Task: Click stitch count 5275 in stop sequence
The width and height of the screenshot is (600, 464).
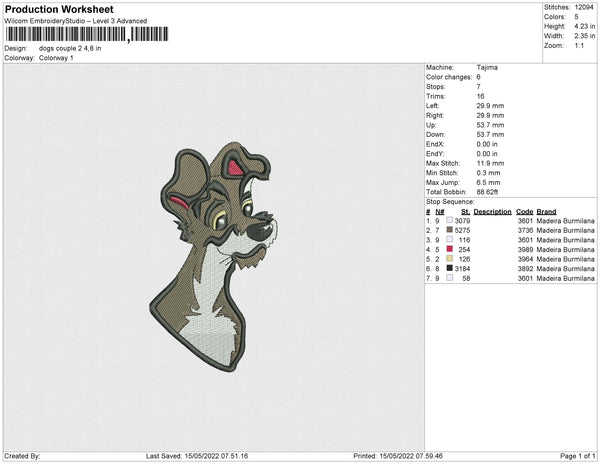Action: click(462, 230)
